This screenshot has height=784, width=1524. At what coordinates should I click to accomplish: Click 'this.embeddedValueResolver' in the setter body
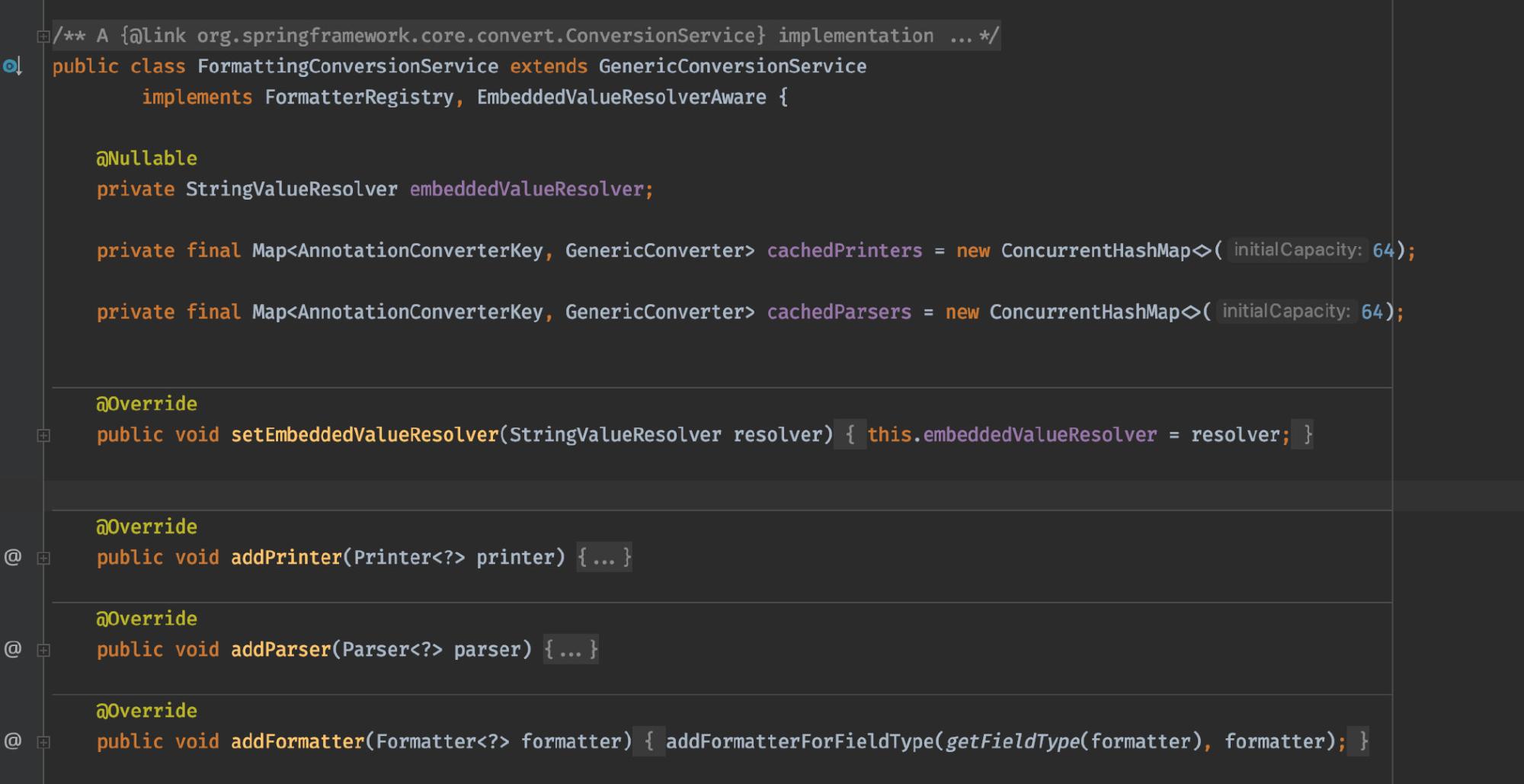[1012, 435]
